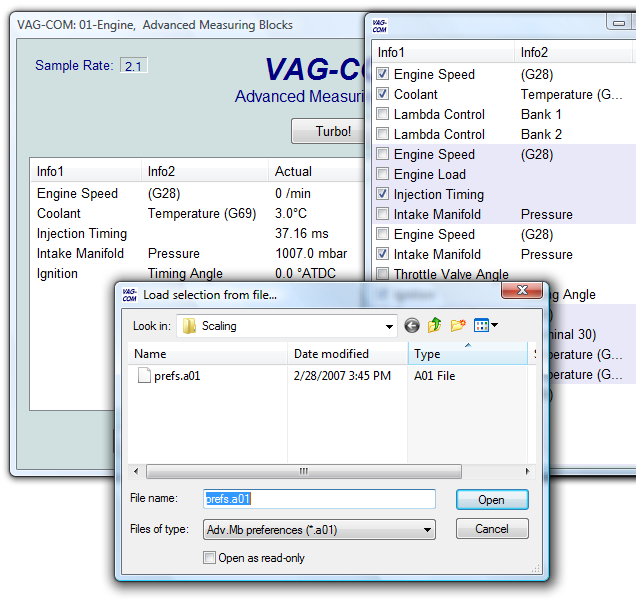The width and height of the screenshot is (636, 600).
Task: Check Lambda Control Bank 2 checkbox
Action: 382,133
